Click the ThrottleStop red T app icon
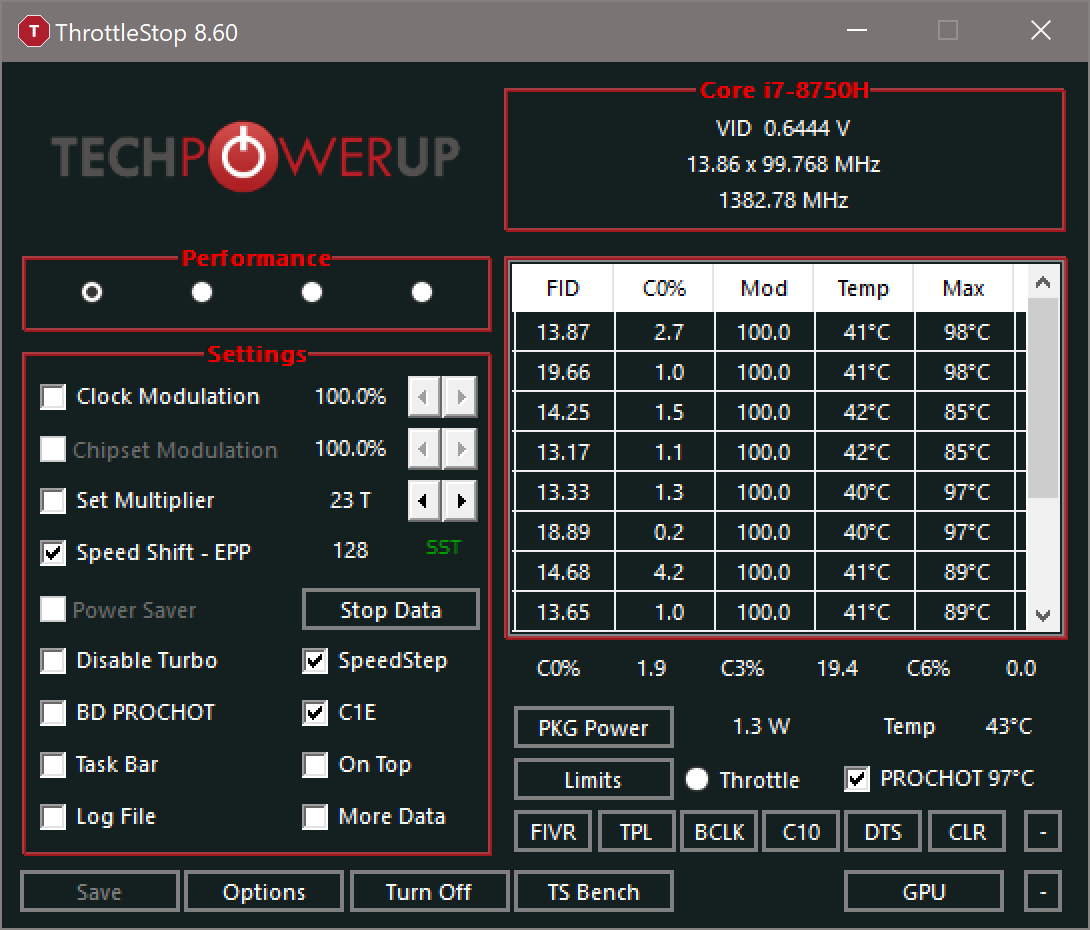 [x=33, y=31]
